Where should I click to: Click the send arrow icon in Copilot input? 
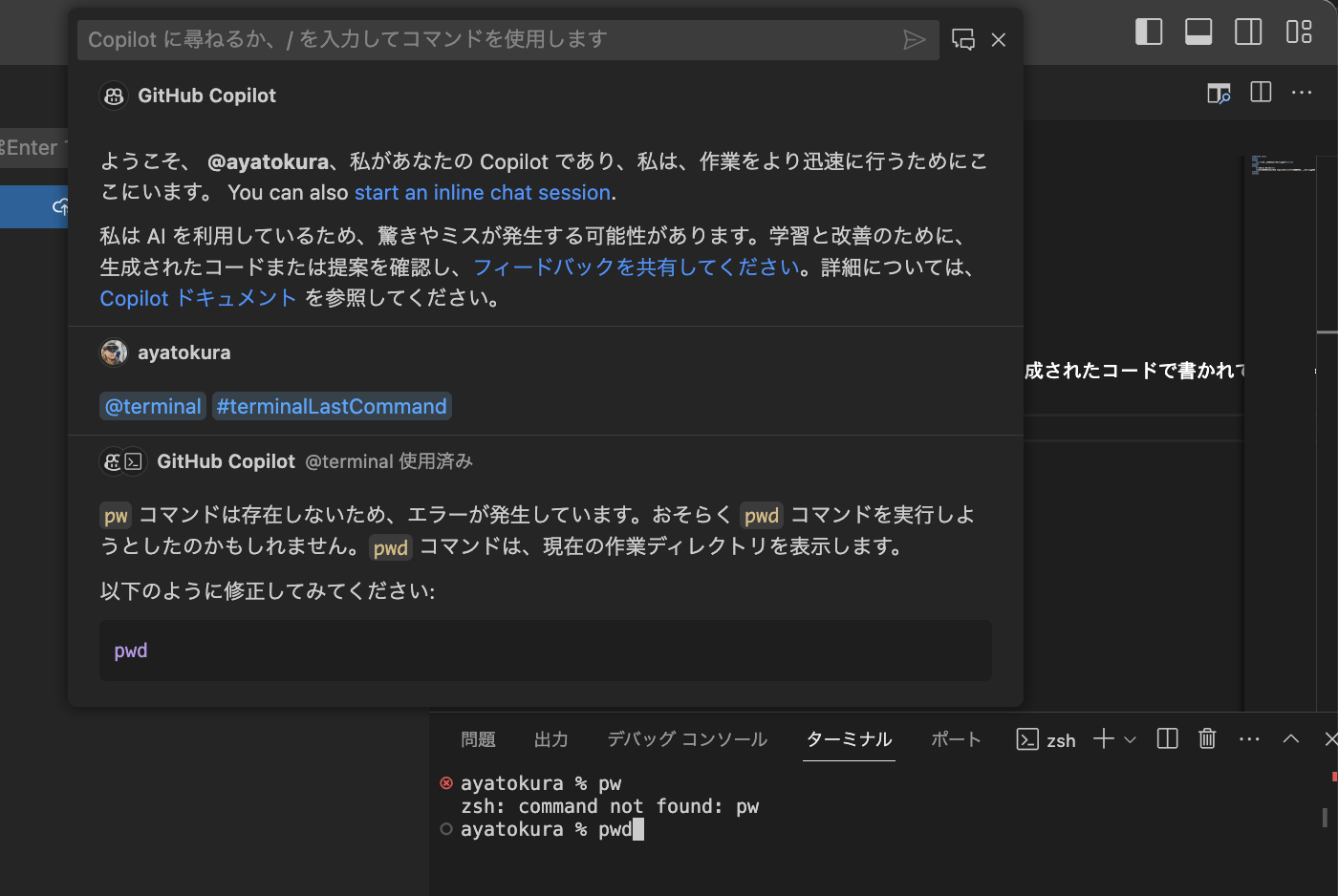(x=915, y=39)
